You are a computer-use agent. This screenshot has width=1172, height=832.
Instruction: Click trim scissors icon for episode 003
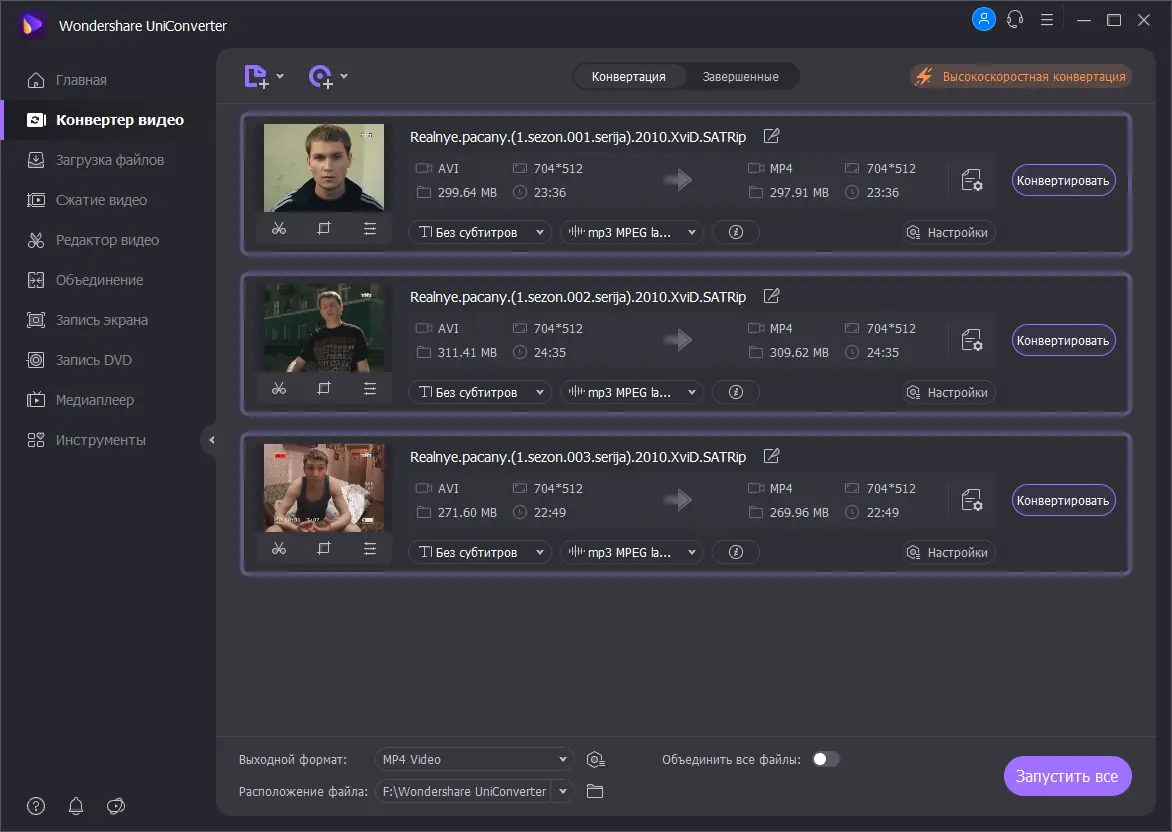pos(279,549)
